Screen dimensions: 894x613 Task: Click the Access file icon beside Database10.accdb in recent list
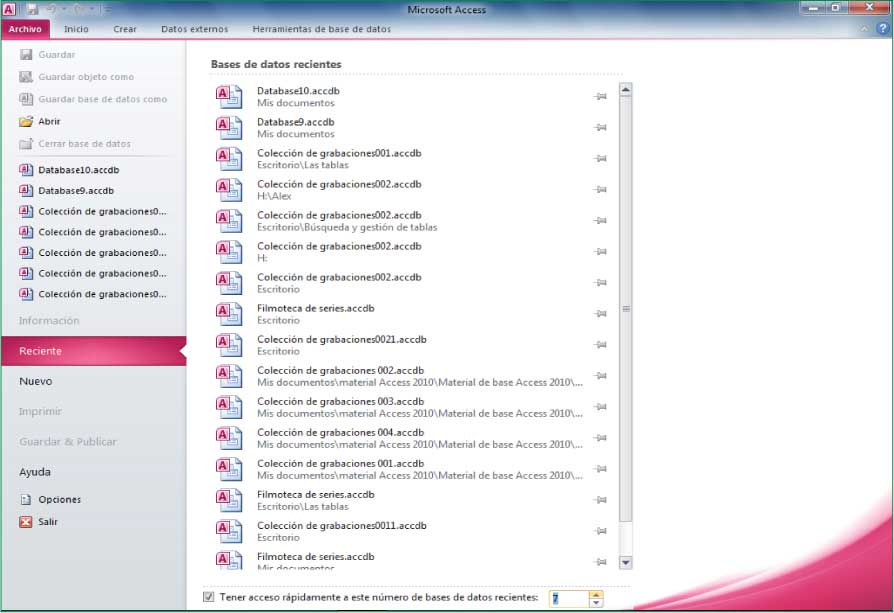coord(229,96)
